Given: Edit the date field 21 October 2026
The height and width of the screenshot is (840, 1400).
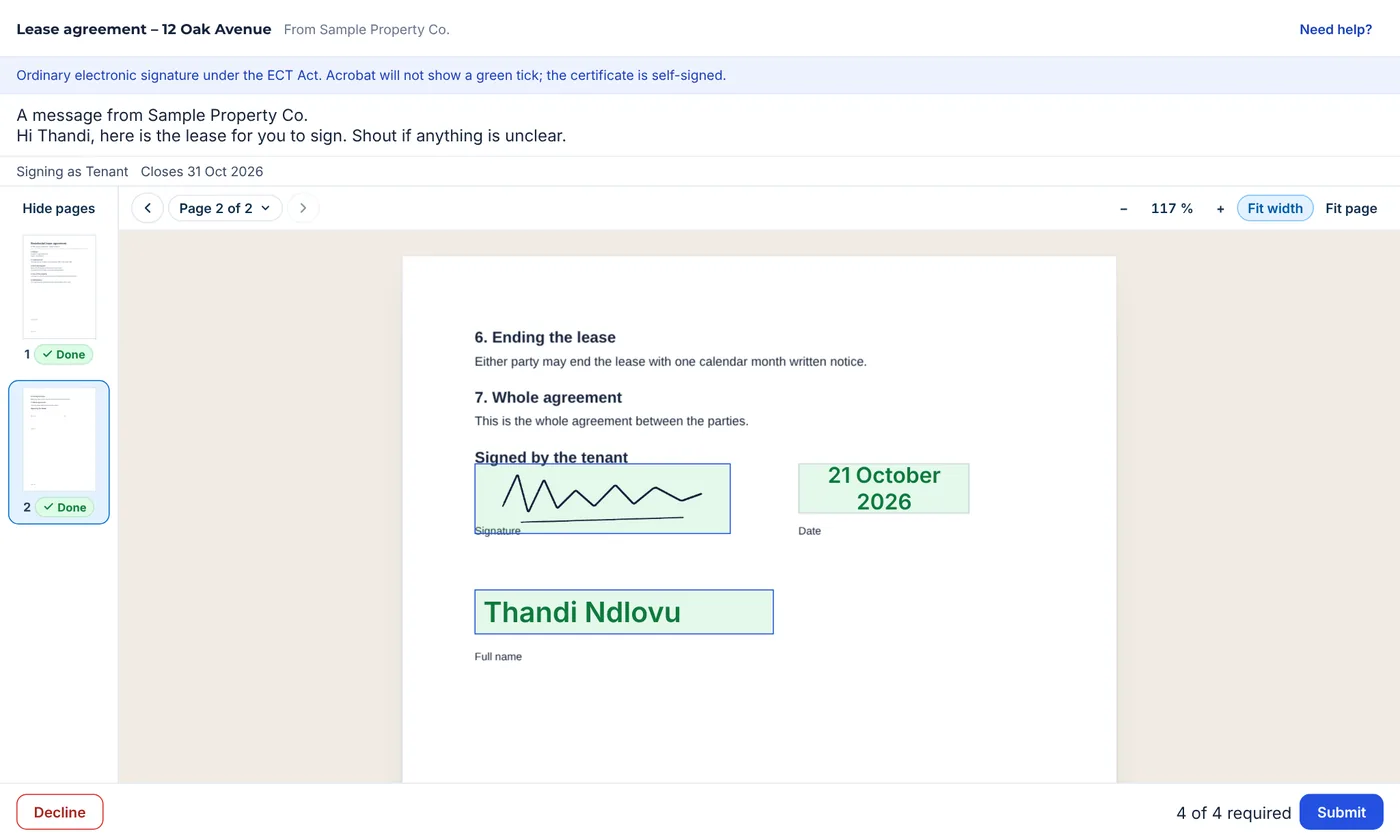Looking at the screenshot, I should [884, 488].
